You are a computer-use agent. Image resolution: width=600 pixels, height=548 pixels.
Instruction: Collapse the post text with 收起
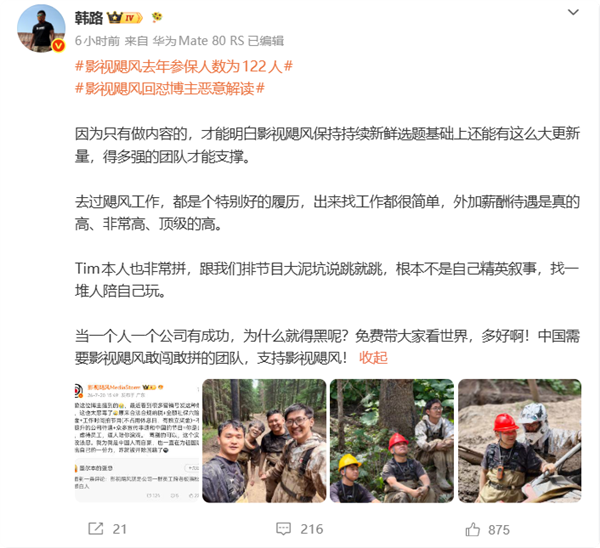(x=373, y=358)
